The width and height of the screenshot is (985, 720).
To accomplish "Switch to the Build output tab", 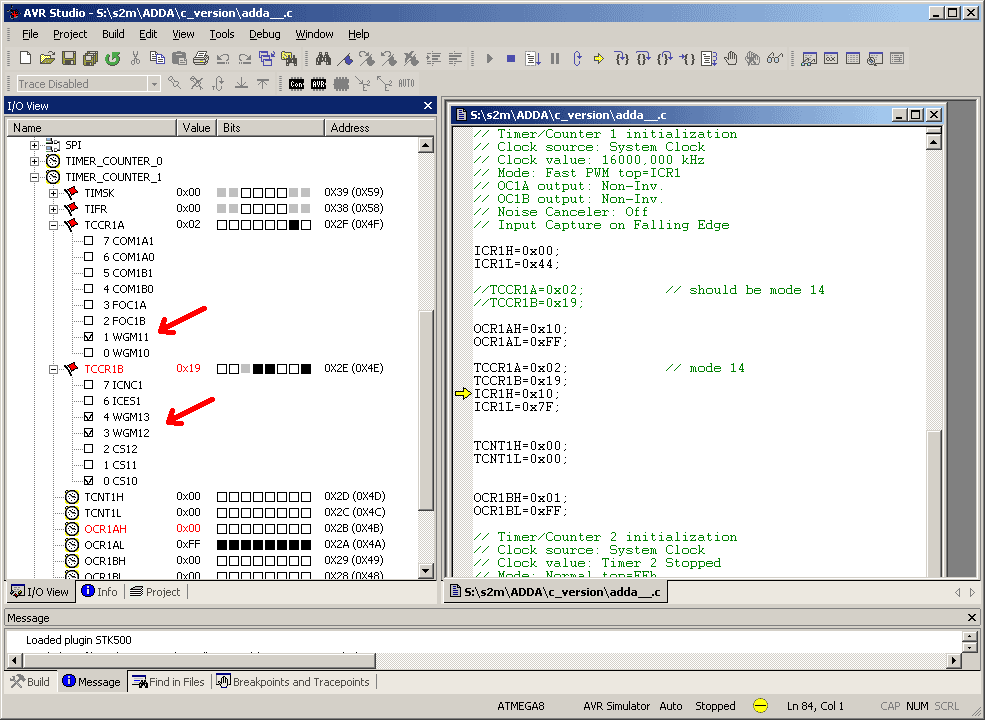I will (30, 682).
